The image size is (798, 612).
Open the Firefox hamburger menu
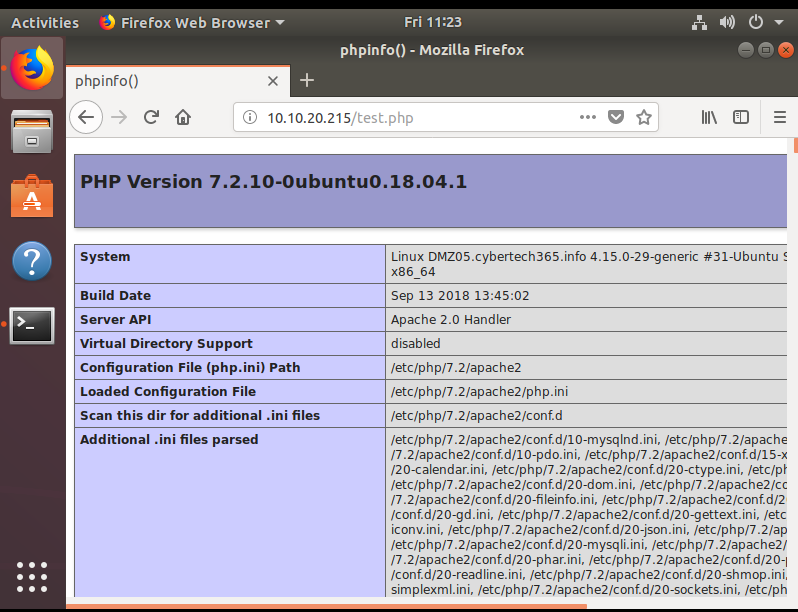tap(780, 118)
